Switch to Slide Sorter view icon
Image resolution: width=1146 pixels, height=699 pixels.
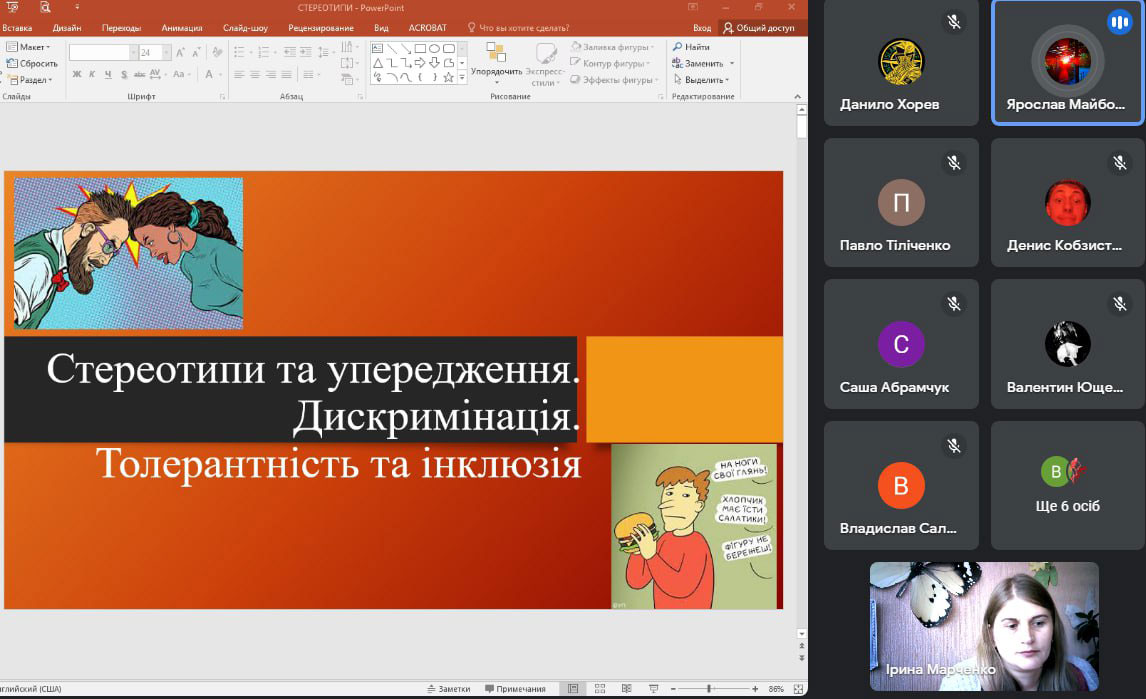pyautogui.click(x=600, y=689)
